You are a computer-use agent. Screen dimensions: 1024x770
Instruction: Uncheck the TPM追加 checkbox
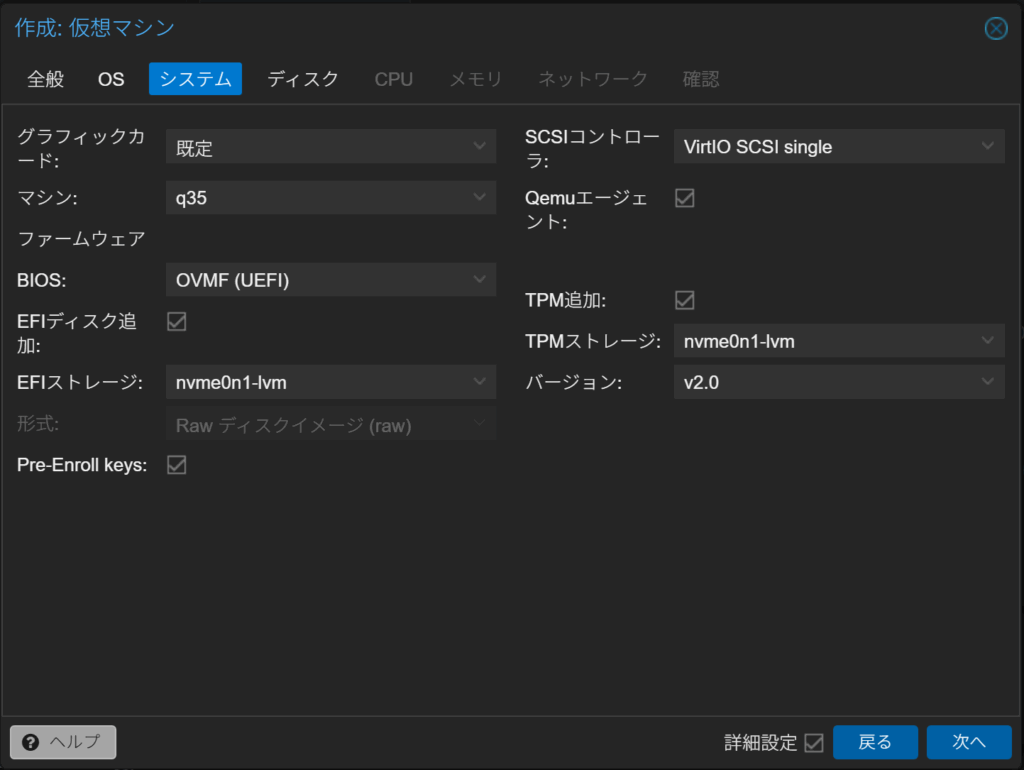coord(685,300)
